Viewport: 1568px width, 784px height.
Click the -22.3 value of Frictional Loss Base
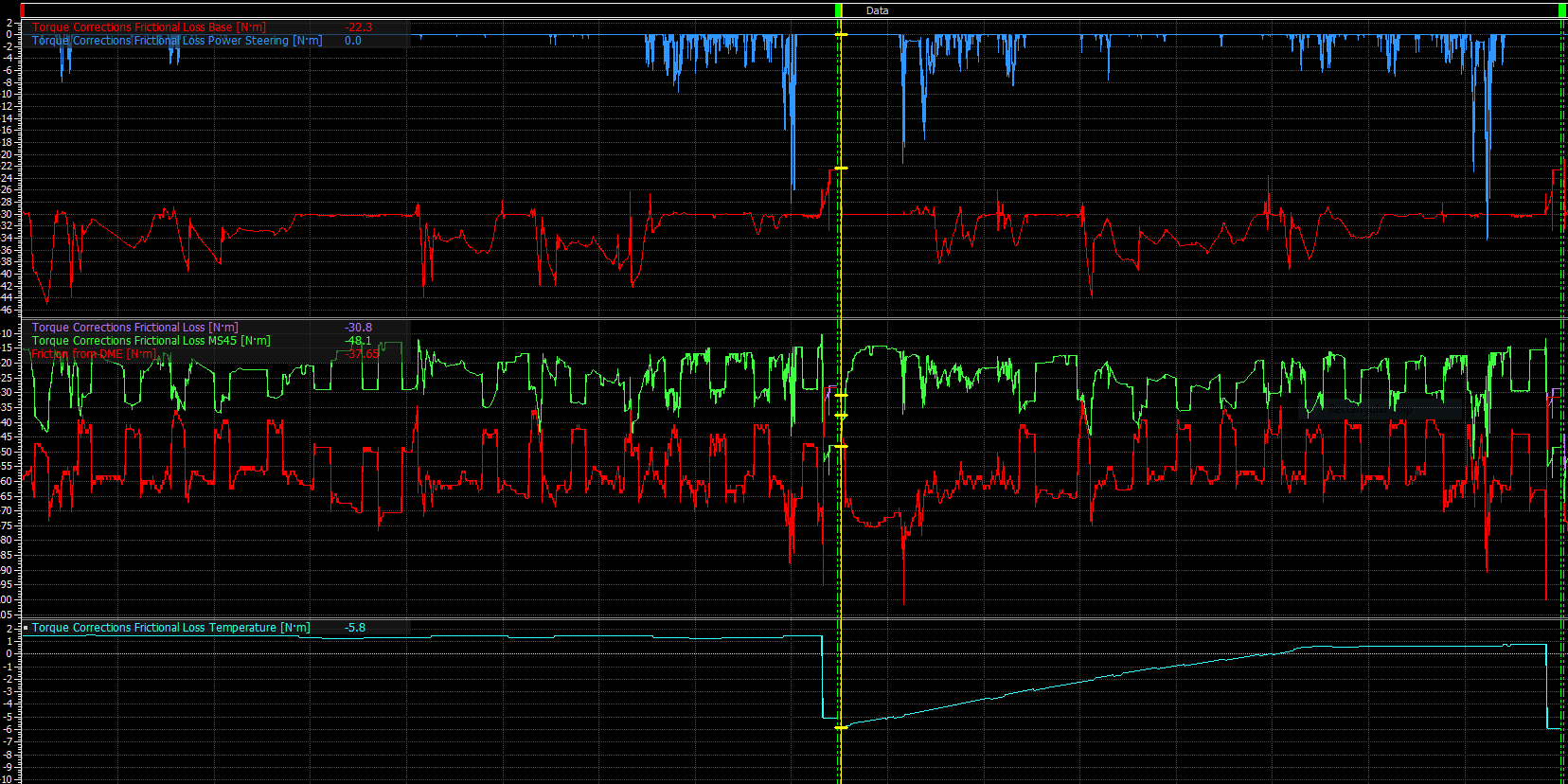[359, 27]
